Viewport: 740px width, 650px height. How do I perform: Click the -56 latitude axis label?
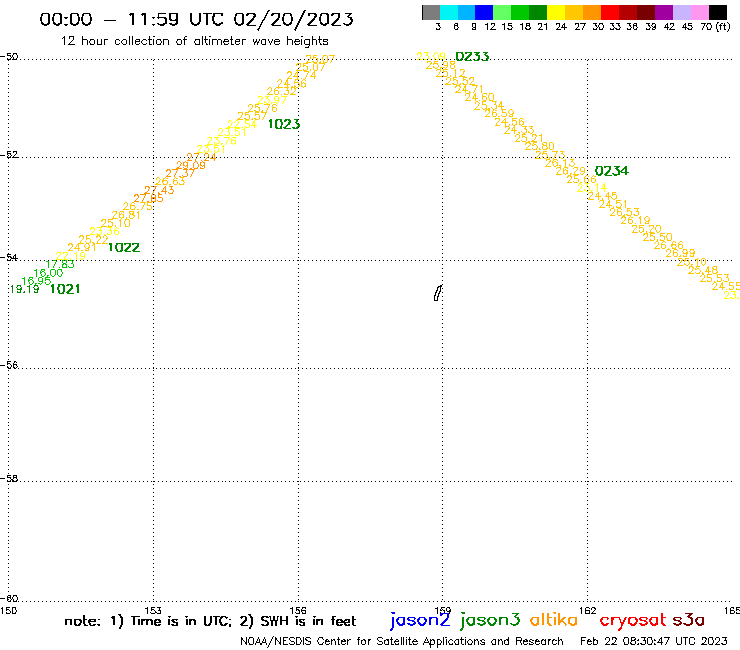click(9, 365)
